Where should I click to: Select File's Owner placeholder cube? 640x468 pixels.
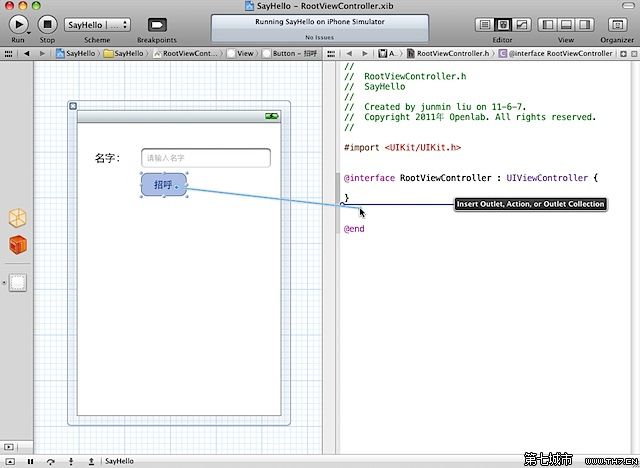tap(18, 218)
